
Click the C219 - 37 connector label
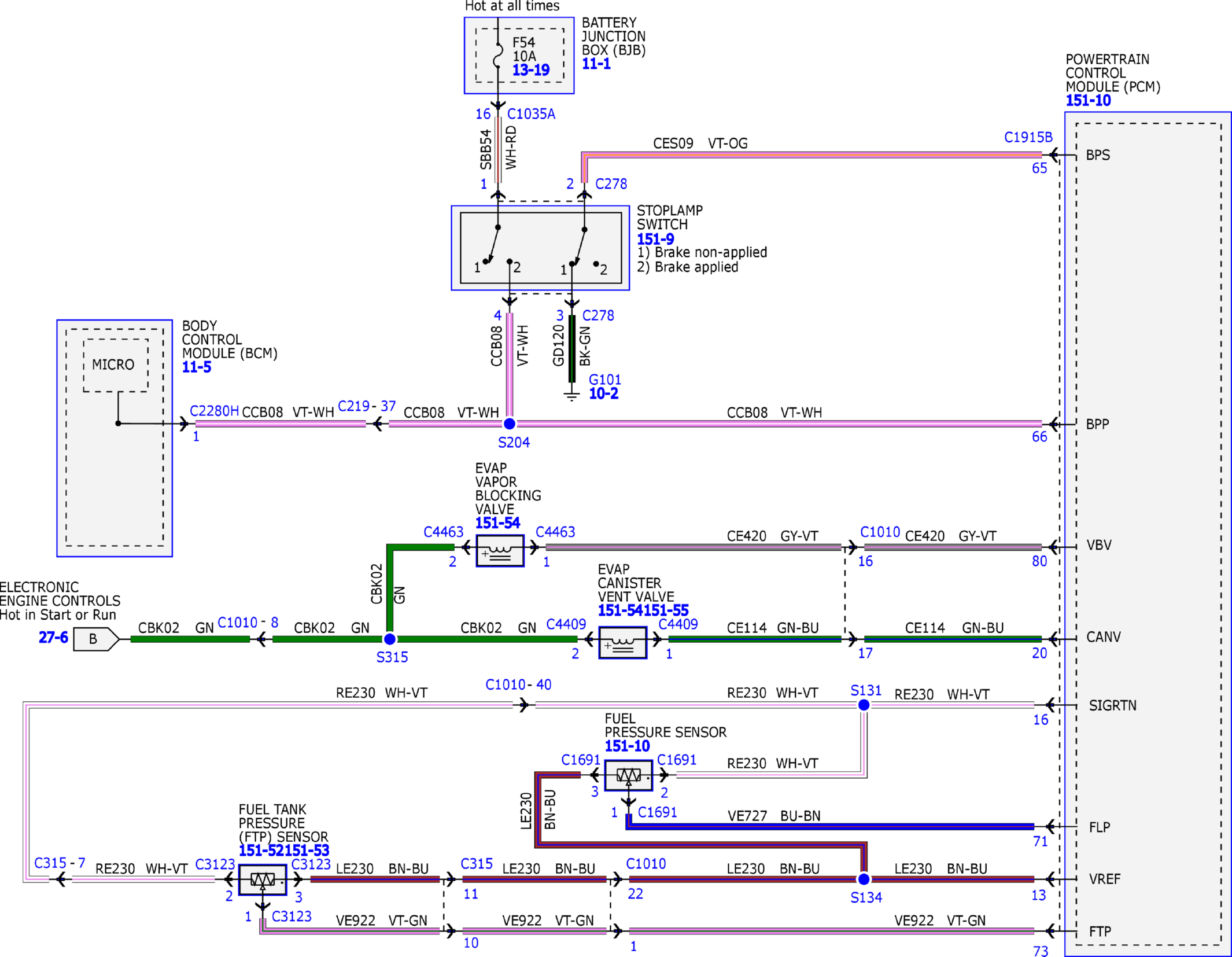pyautogui.click(x=367, y=406)
